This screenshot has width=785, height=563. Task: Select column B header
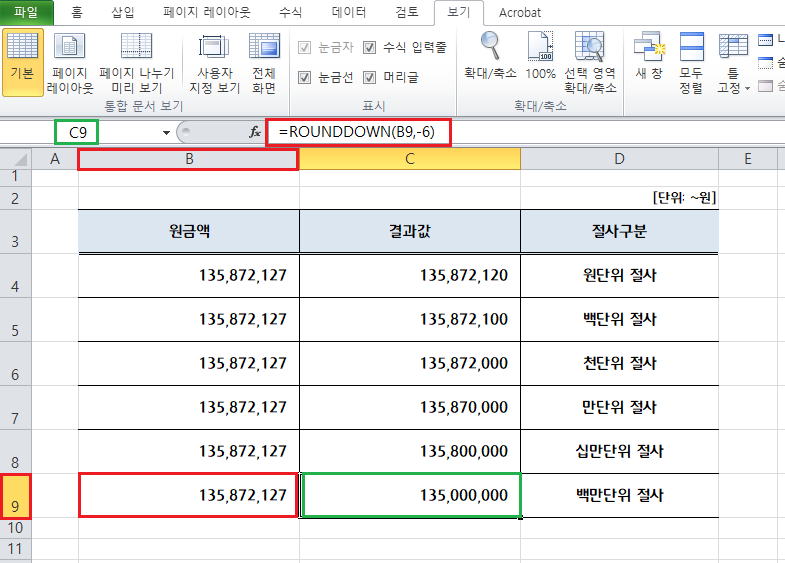tap(189, 159)
